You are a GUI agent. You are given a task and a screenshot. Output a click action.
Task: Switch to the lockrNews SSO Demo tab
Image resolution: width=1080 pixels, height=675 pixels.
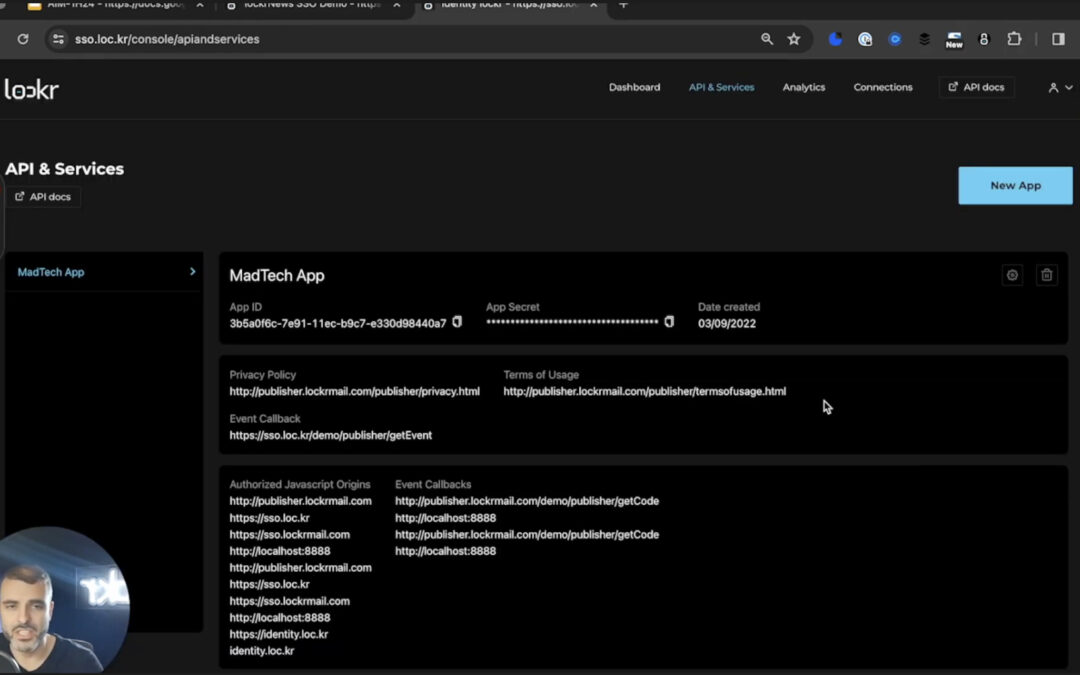pyautogui.click(x=313, y=6)
